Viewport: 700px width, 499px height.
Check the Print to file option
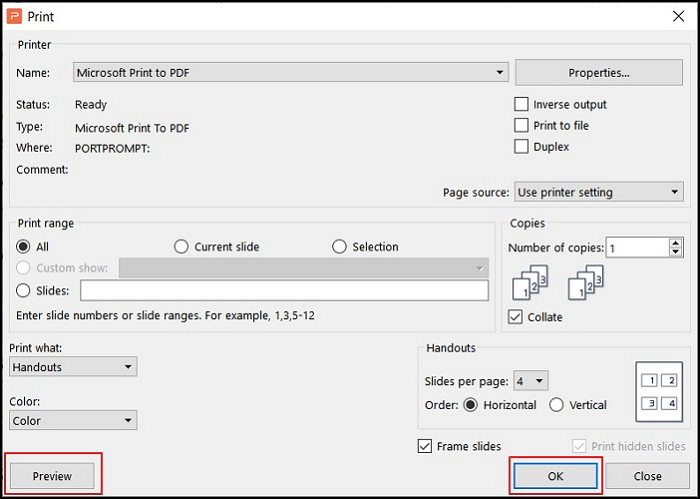tap(521, 125)
